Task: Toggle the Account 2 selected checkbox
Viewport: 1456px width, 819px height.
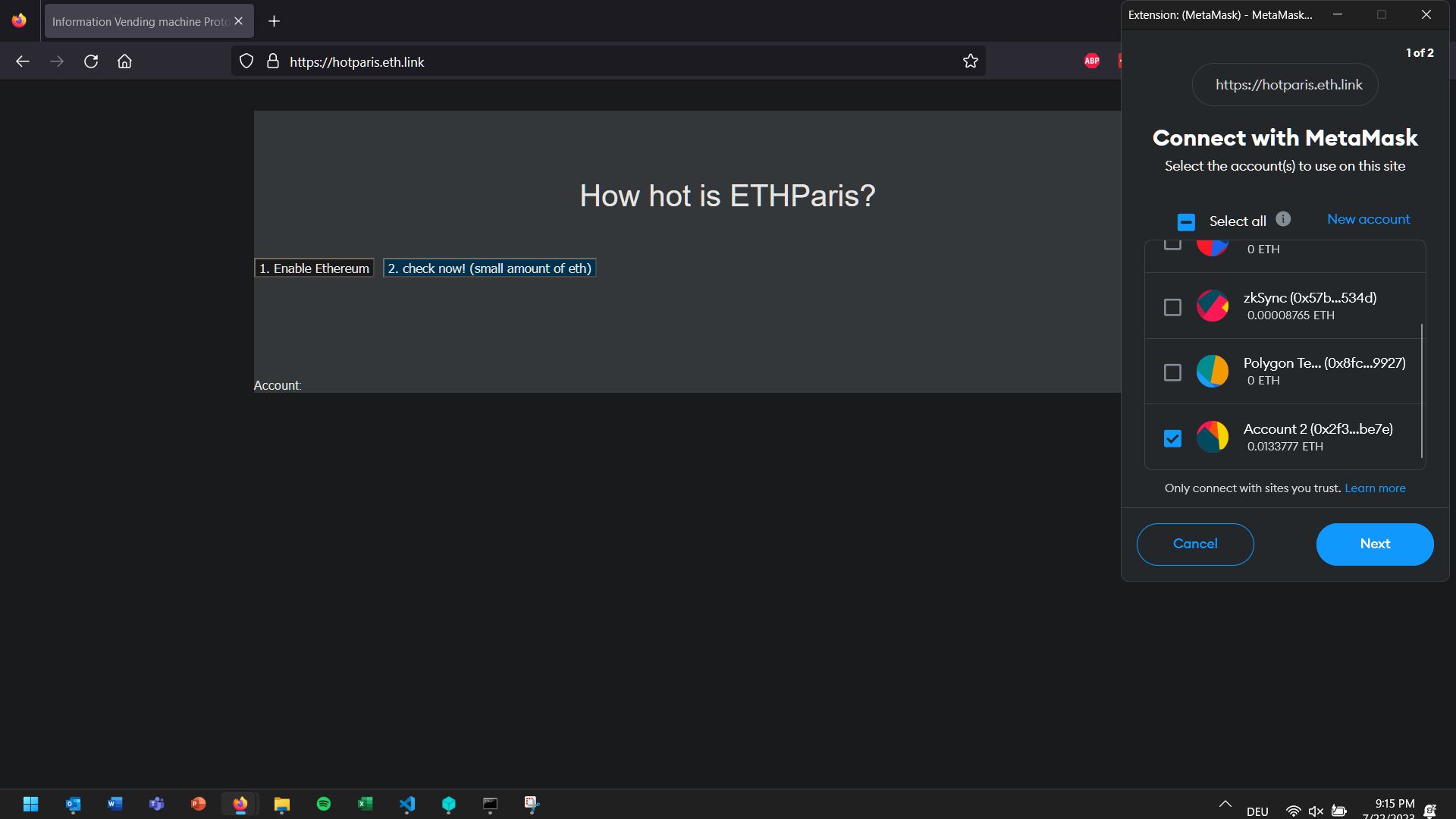Action: coord(1172,438)
